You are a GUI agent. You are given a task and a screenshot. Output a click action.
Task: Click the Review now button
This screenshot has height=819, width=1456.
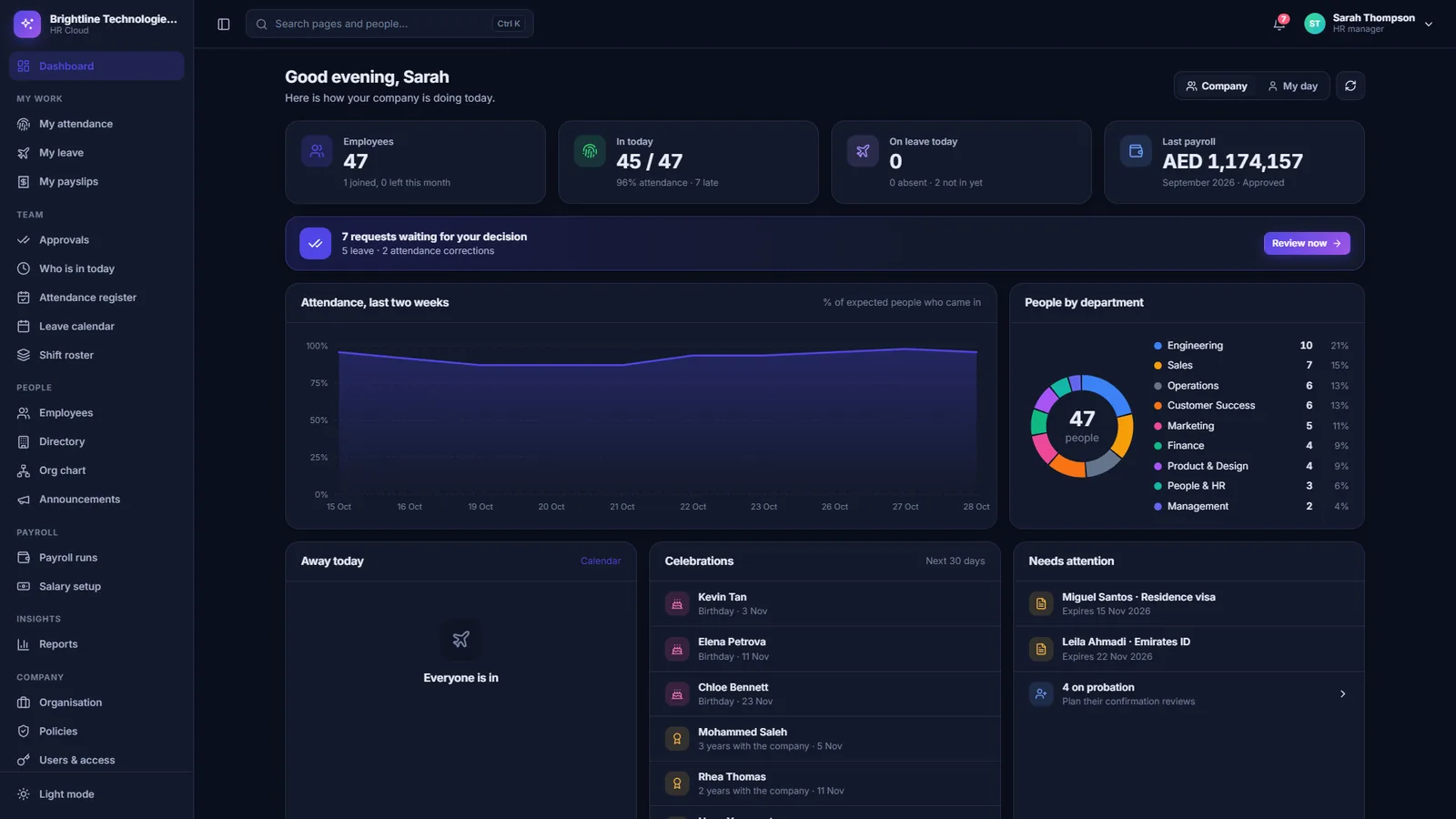pos(1307,243)
